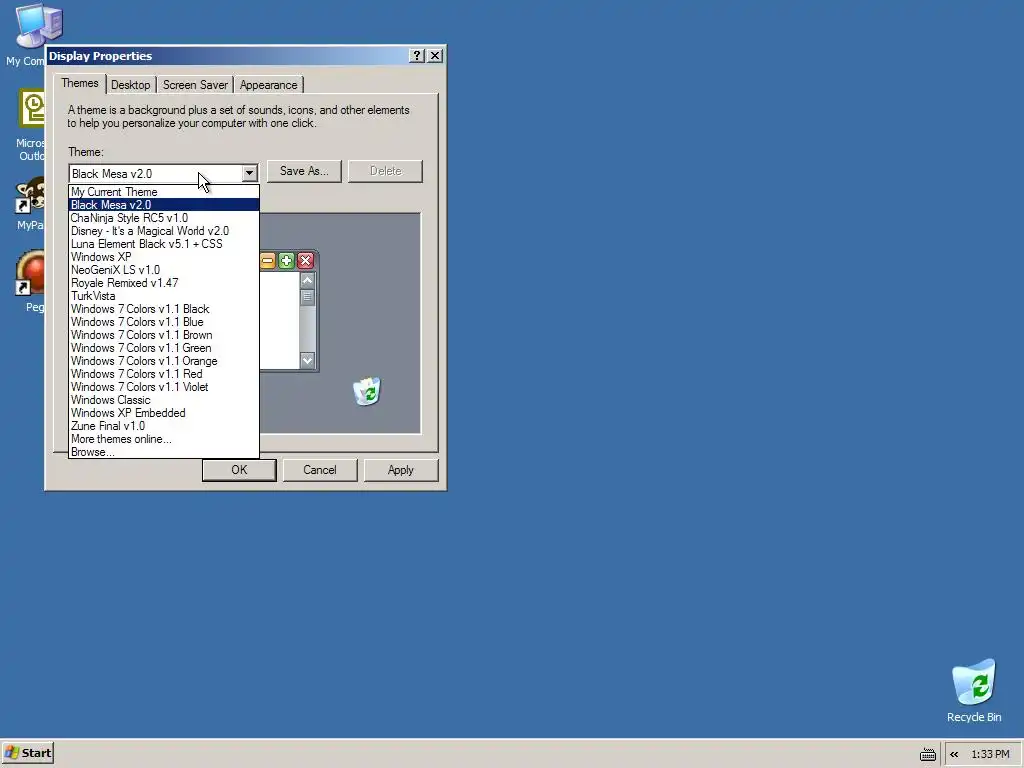Select the Windows XP theme entry
The height and width of the screenshot is (768, 1024).
(164, 257)
